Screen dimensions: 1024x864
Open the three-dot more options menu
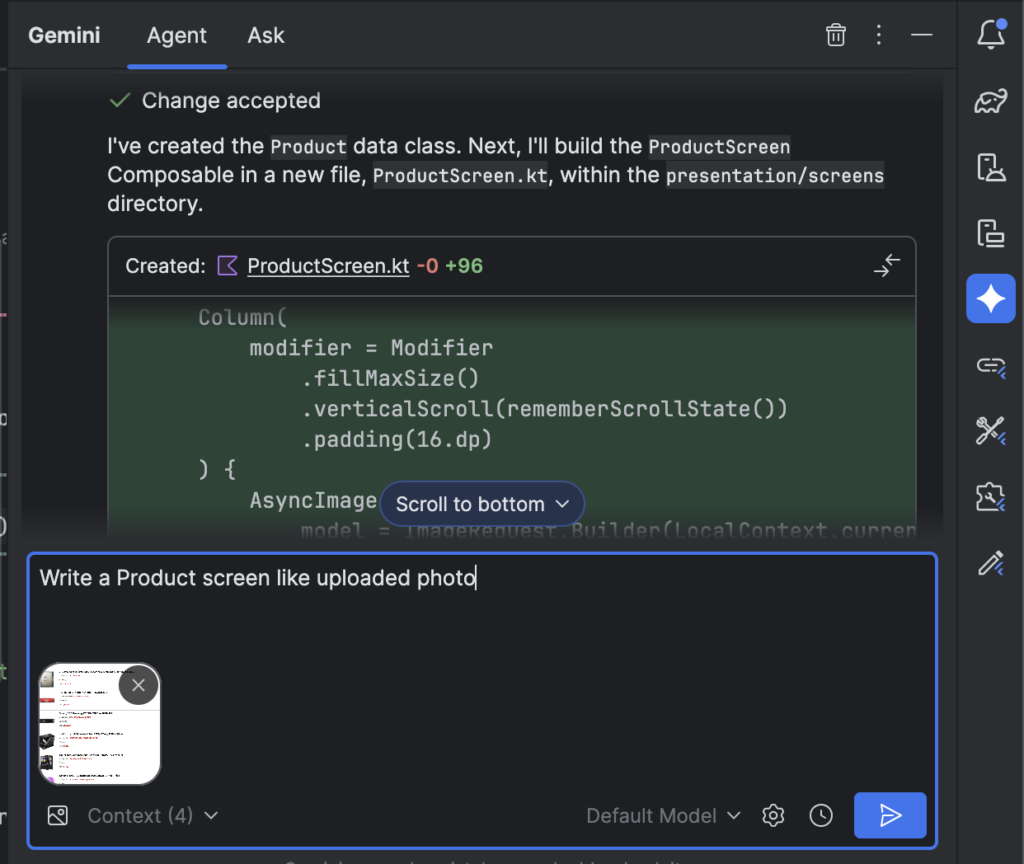click(879, 35)
